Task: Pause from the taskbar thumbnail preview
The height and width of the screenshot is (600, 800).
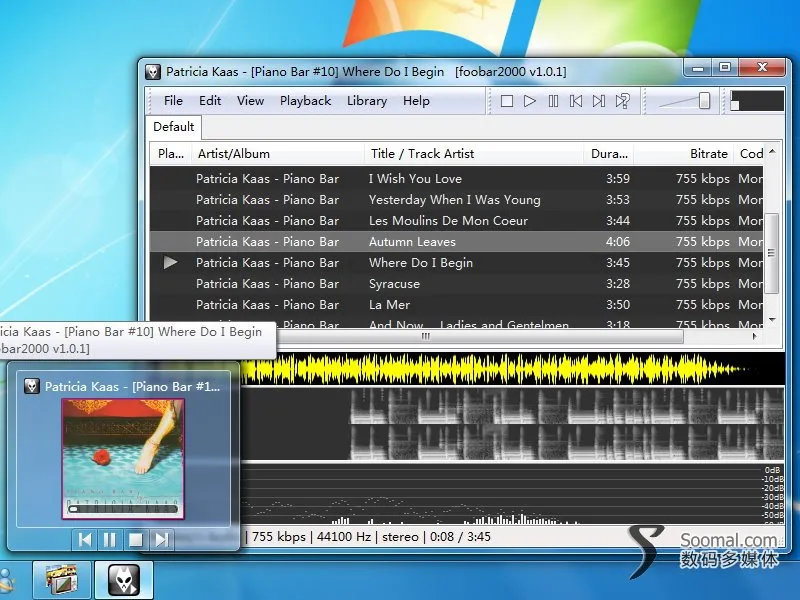Action: (x=110, y=540)
